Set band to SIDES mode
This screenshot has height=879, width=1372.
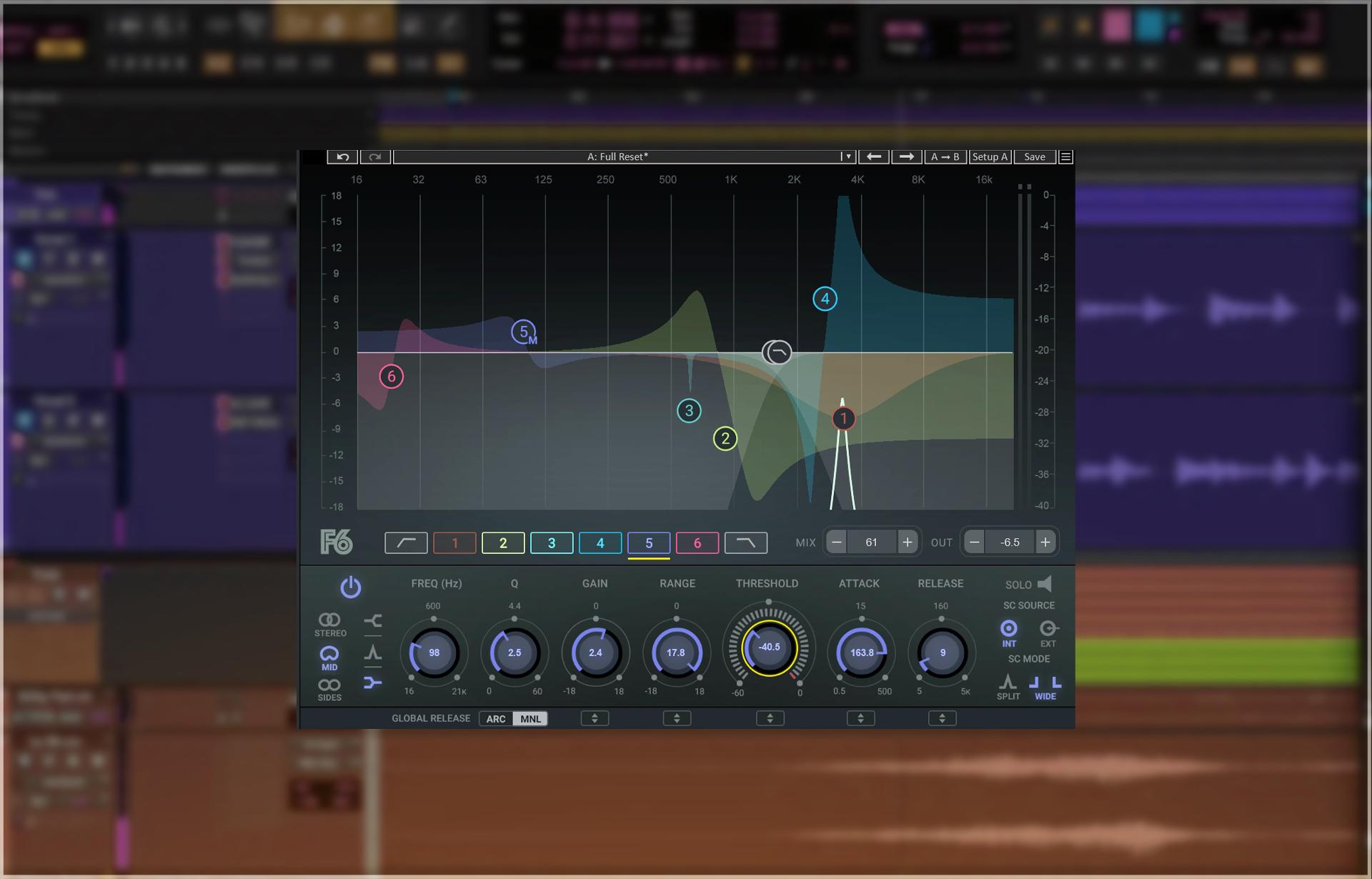(329, 690)
